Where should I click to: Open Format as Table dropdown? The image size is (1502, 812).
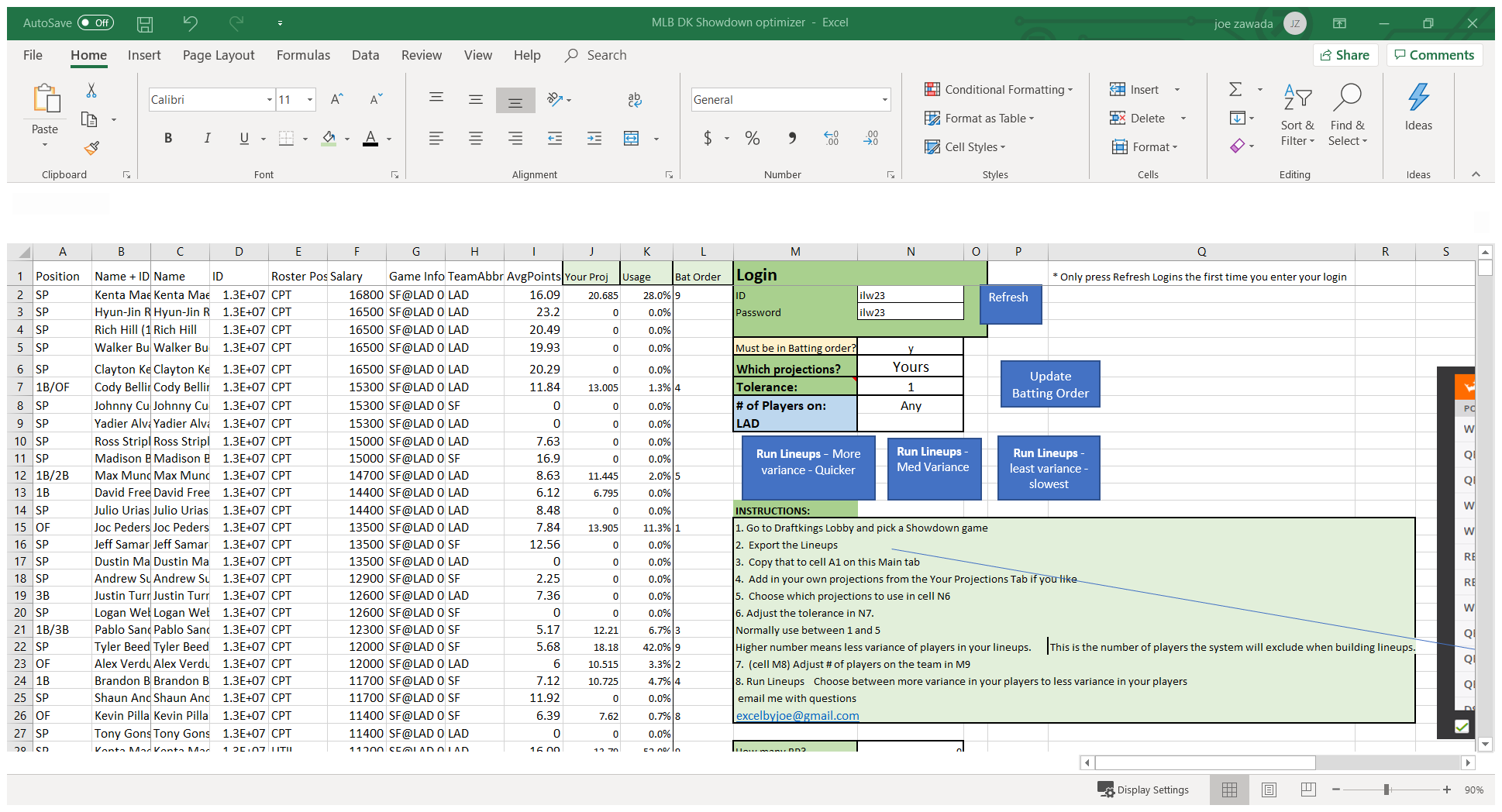[980, 119]
